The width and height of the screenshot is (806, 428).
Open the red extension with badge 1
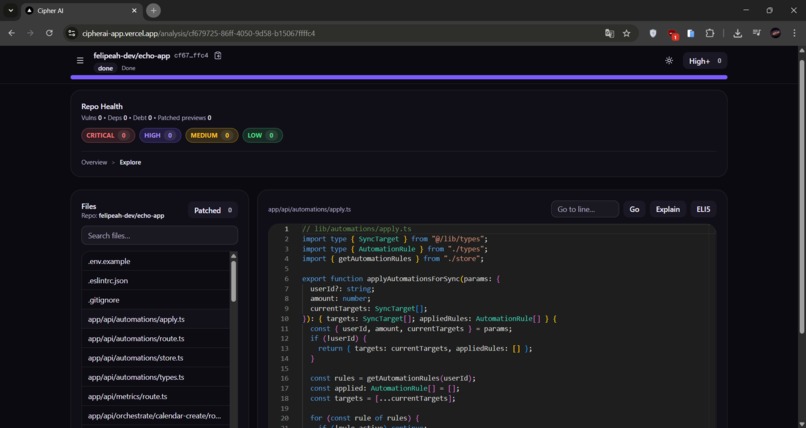[672, 34]
